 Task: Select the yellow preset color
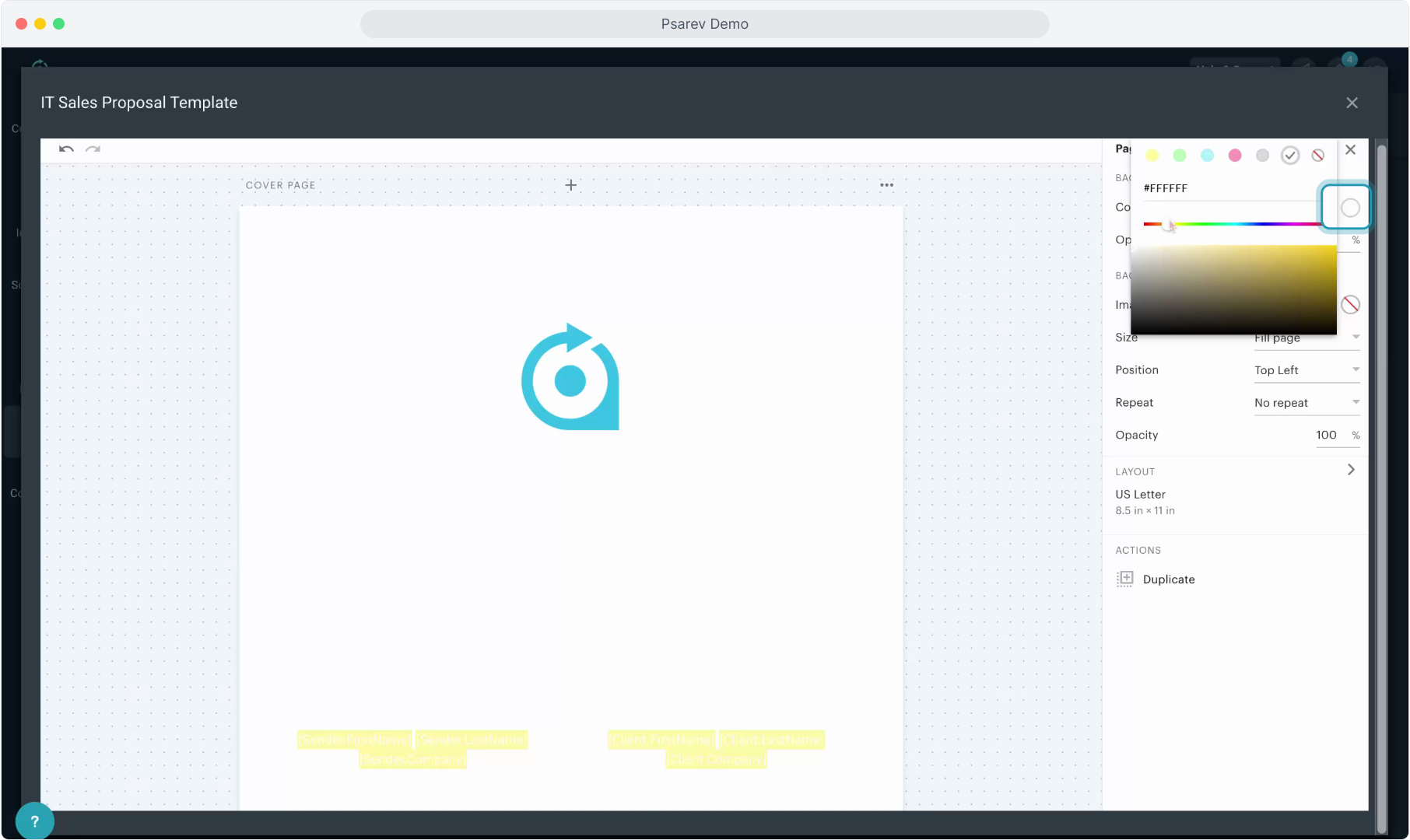tap(1152, 156)
